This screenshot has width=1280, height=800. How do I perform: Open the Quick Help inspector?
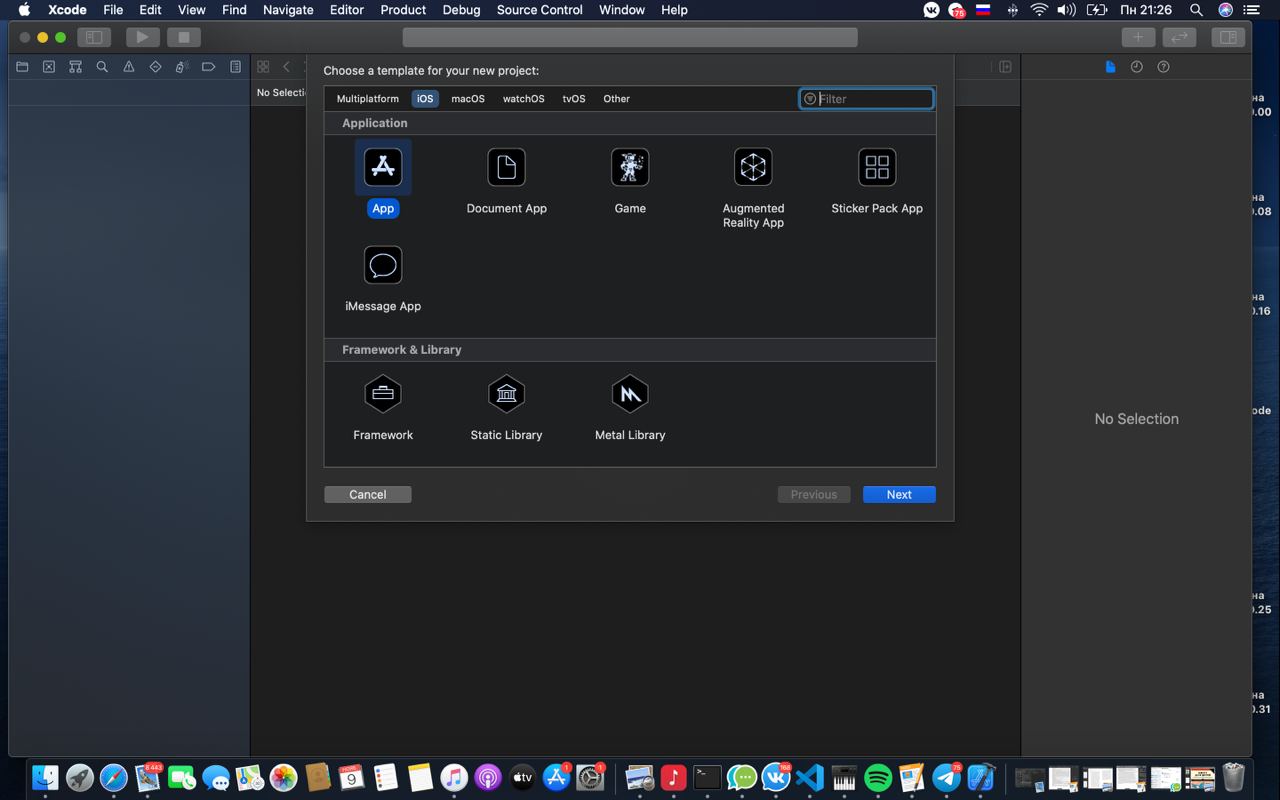[1163, 67]
